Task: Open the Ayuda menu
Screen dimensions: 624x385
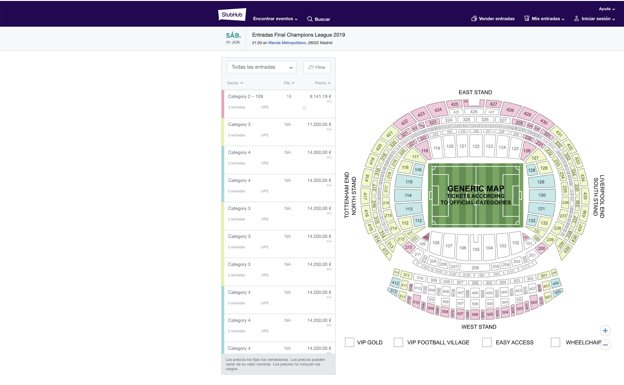Action: [x=606, y=9]
